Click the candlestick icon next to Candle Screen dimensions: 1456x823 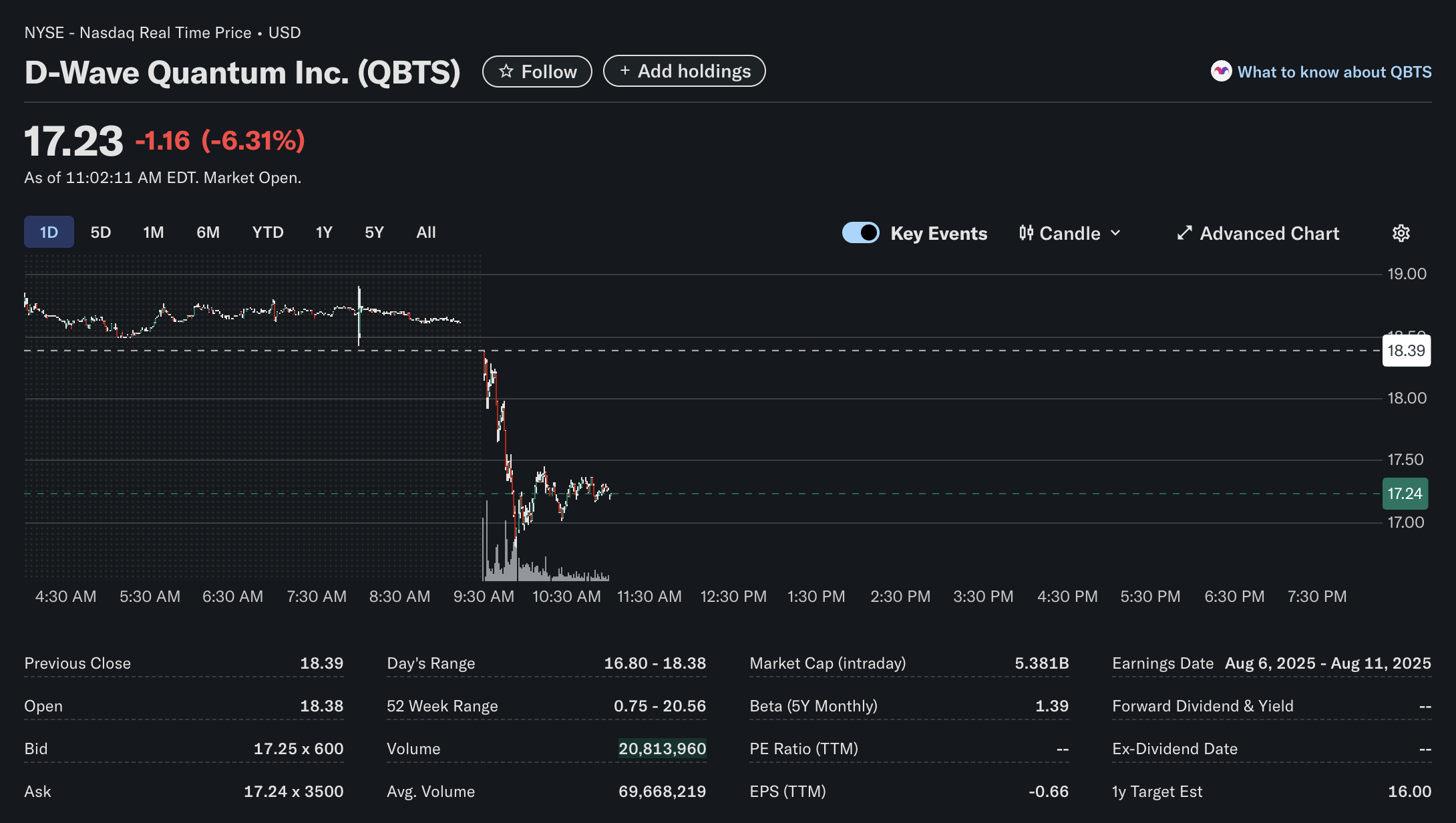1026,232
